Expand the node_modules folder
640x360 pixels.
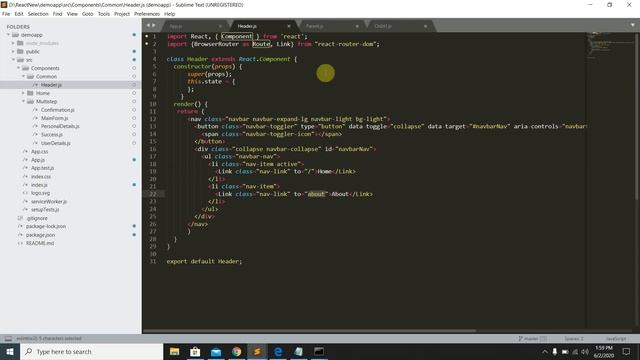click(x=13, y=43)
